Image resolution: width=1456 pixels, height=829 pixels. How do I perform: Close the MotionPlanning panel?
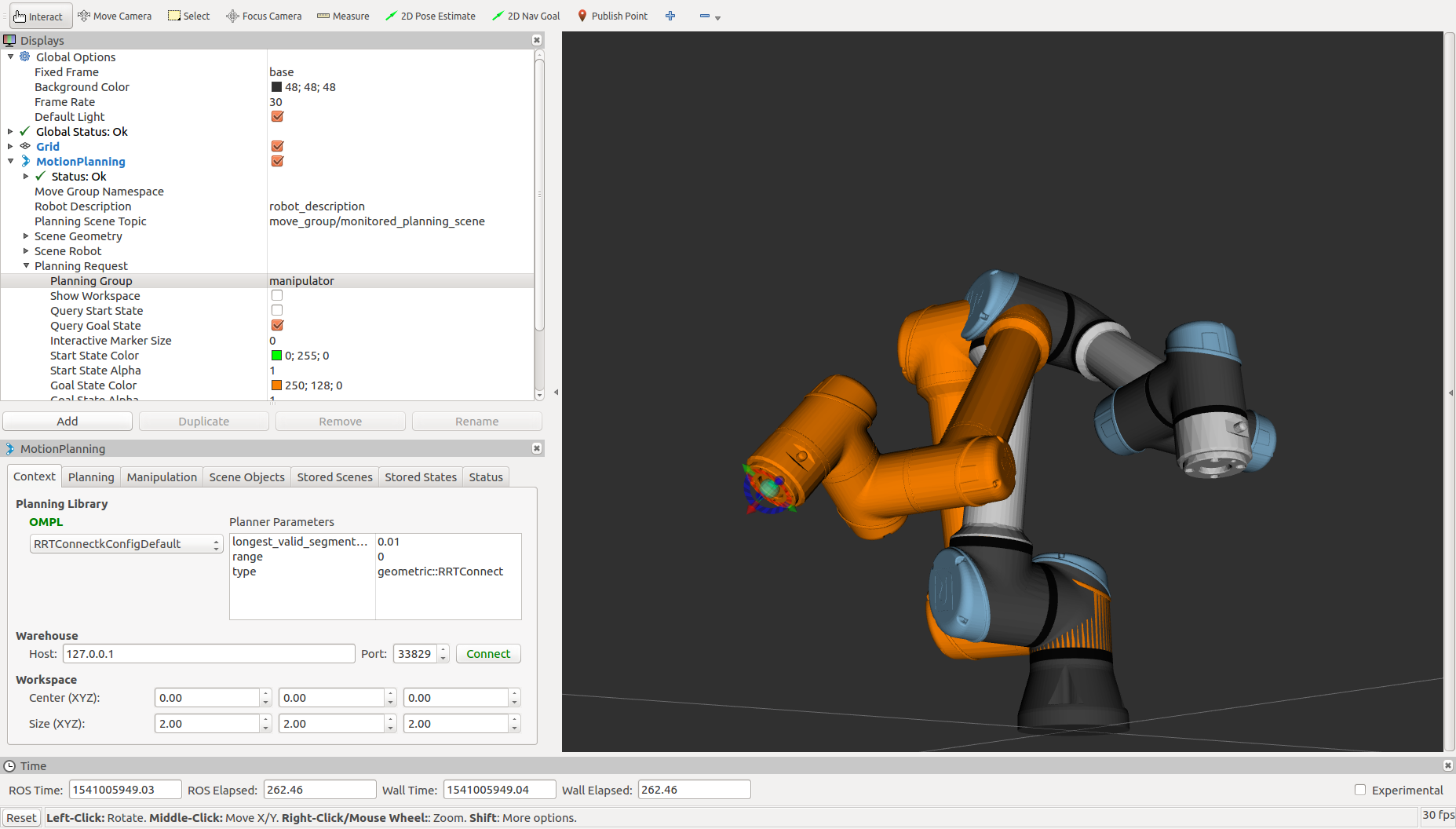537,448
